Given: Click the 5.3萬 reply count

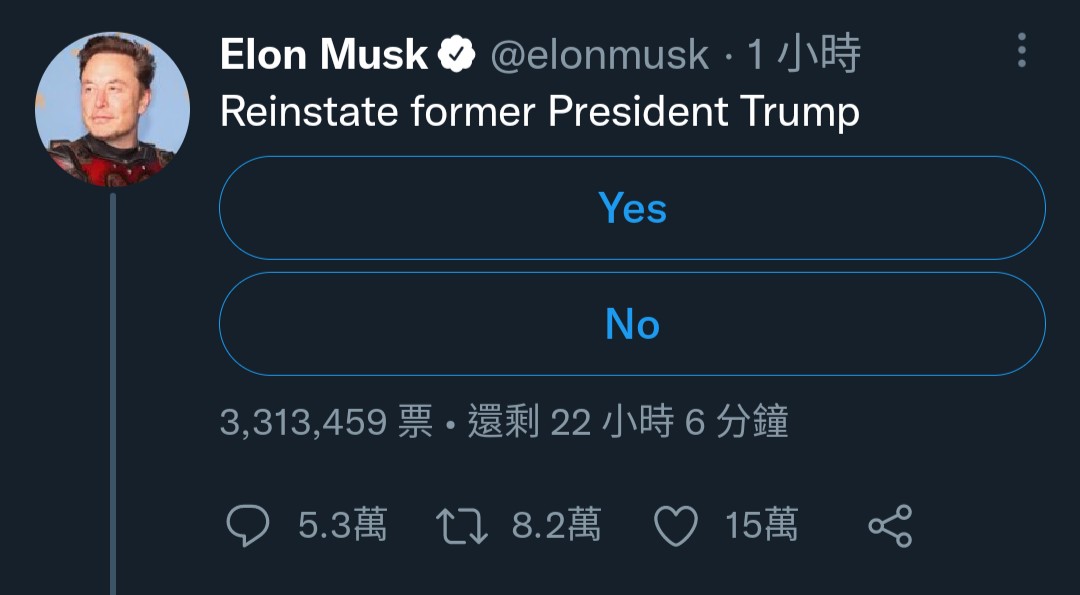Looking at the screenshot, I should pos(342,526).
